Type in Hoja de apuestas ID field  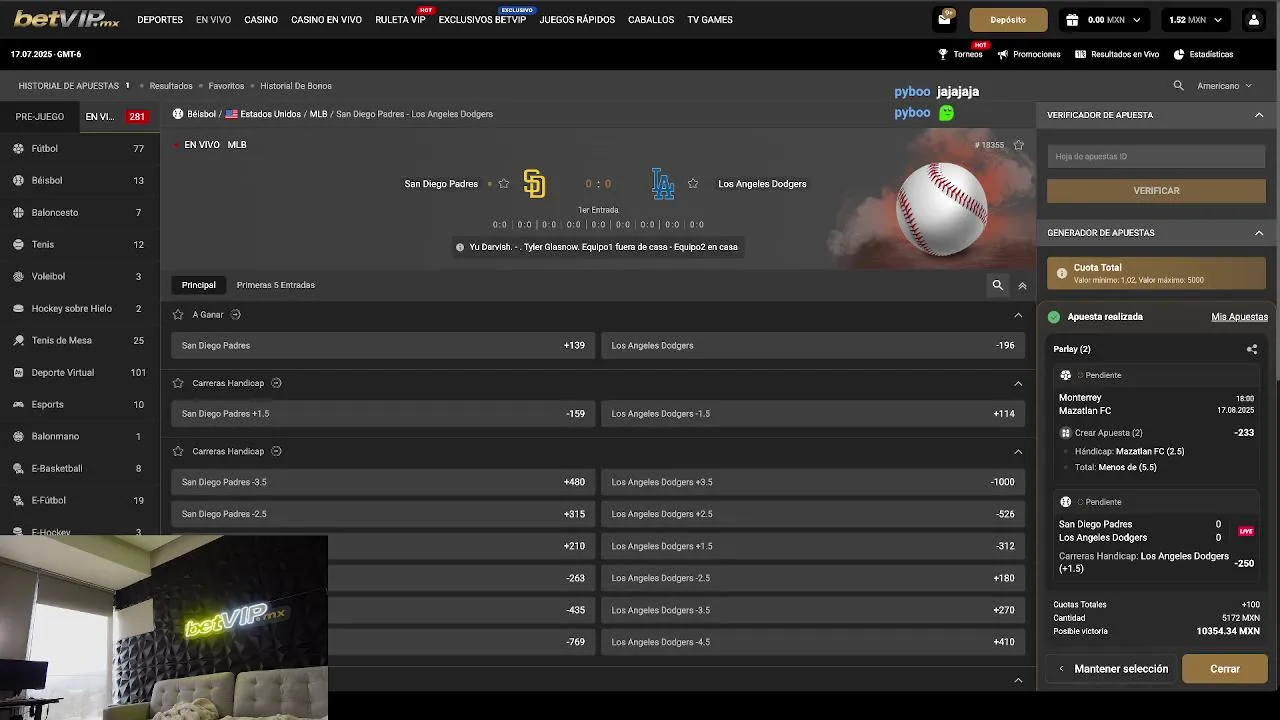(1156, 156)
